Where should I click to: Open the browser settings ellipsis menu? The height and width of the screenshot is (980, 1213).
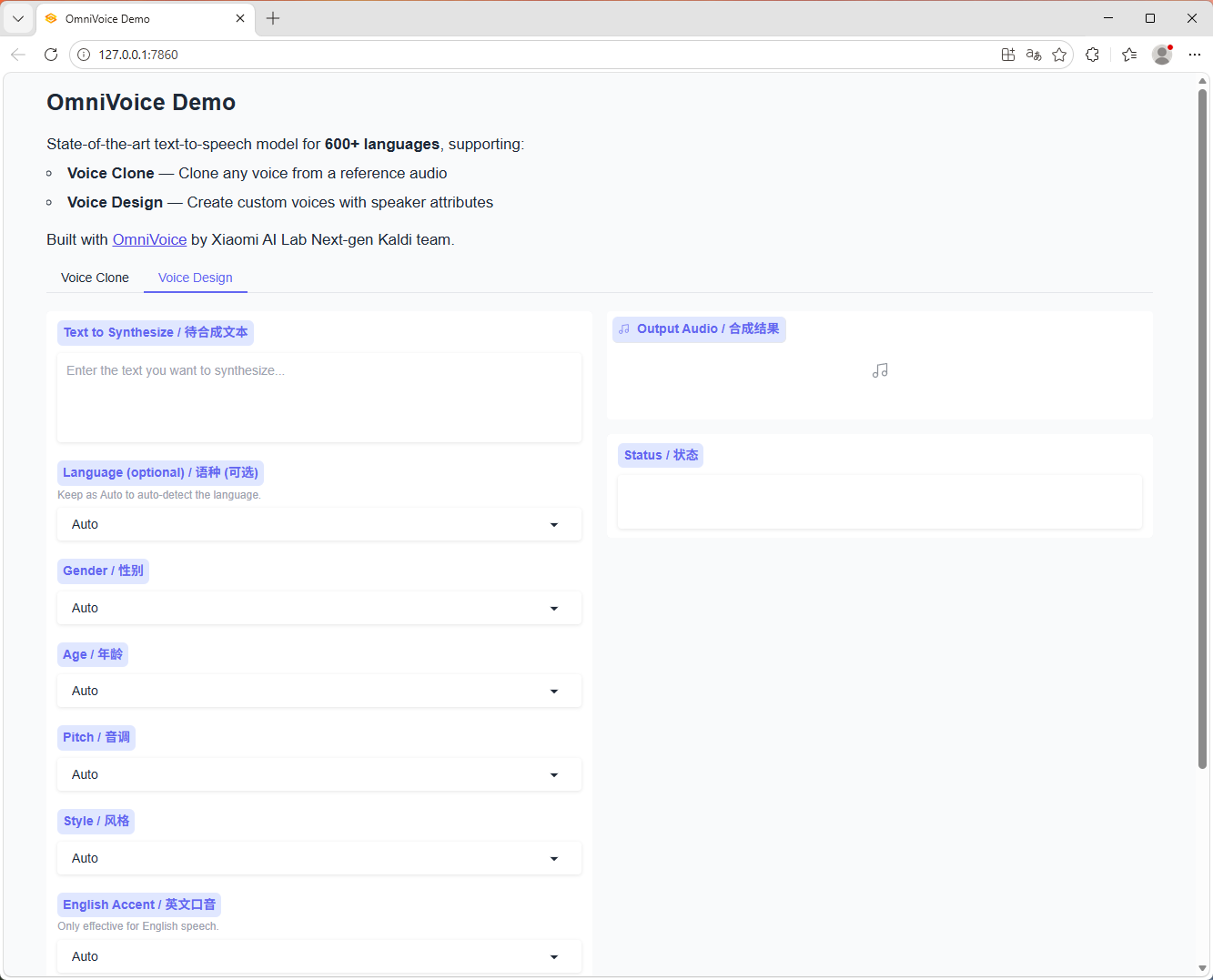click(1195, 55)
